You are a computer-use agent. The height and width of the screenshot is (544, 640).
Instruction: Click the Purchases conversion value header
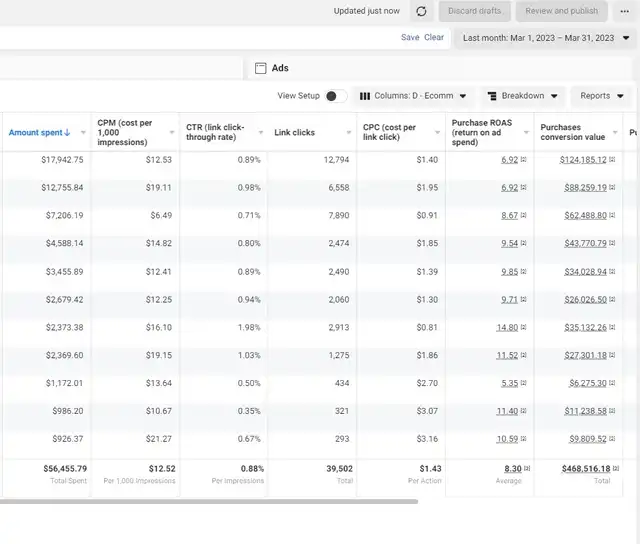click(573, 132)
